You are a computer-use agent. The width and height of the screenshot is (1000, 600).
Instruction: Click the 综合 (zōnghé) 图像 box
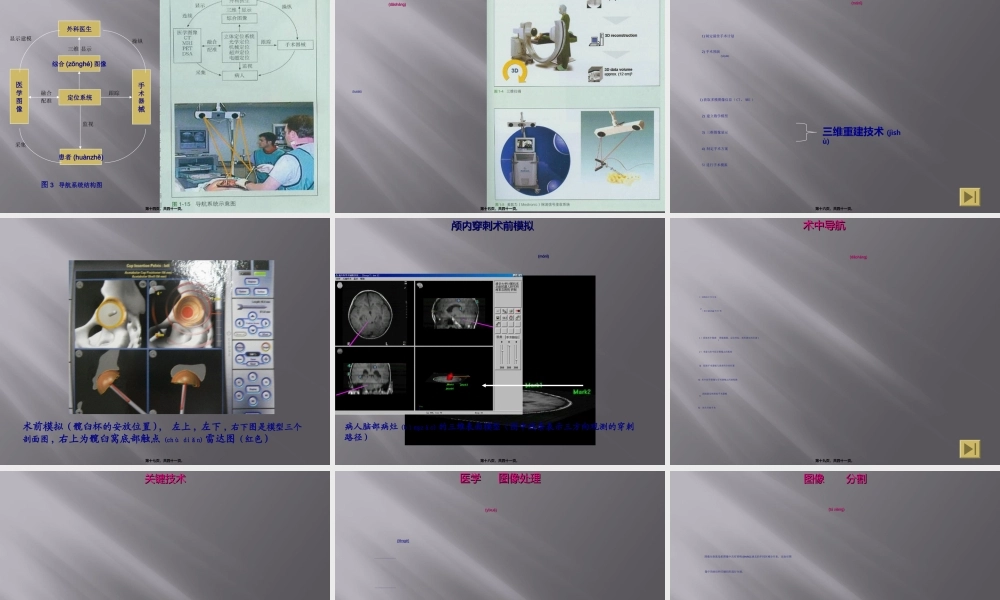coord(80,63)
